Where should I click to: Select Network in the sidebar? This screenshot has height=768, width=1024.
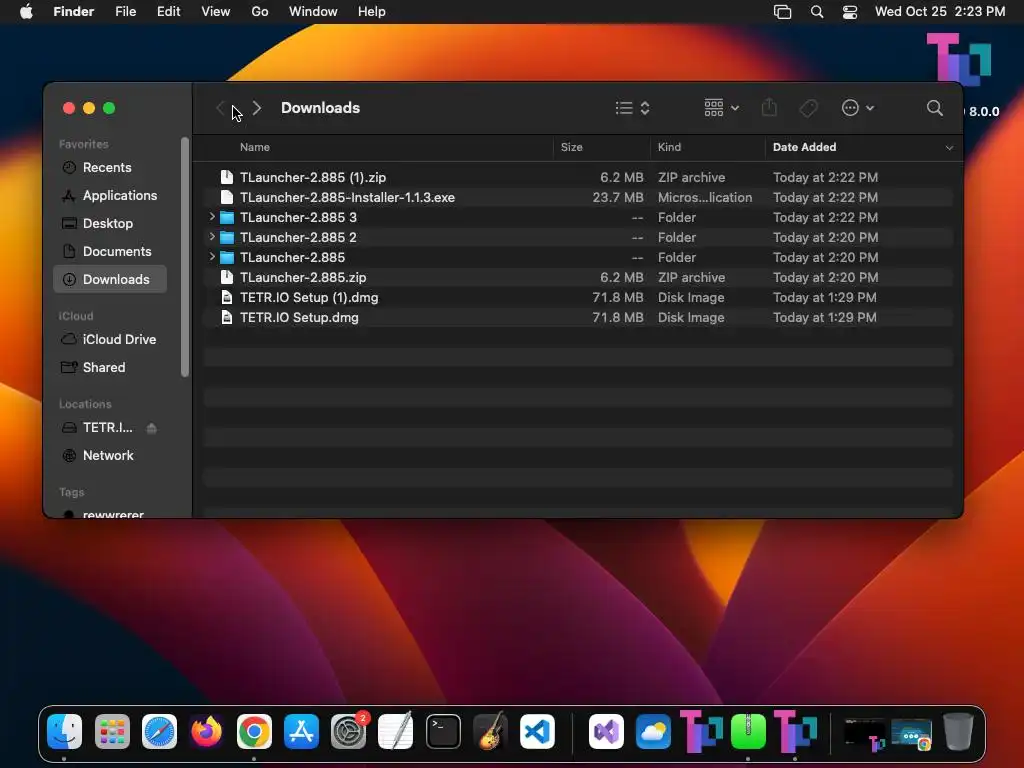110,456
